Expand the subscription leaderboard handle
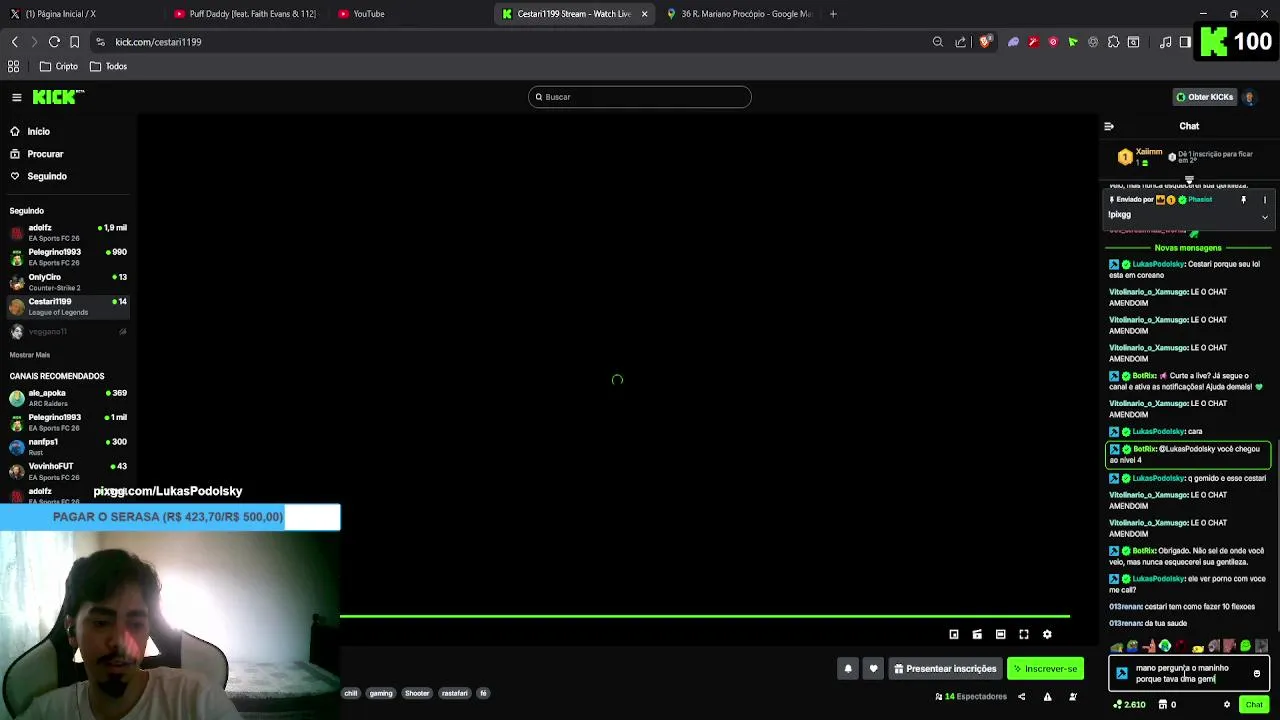Screen dimensions: 1280x720 coord(1189,180)
